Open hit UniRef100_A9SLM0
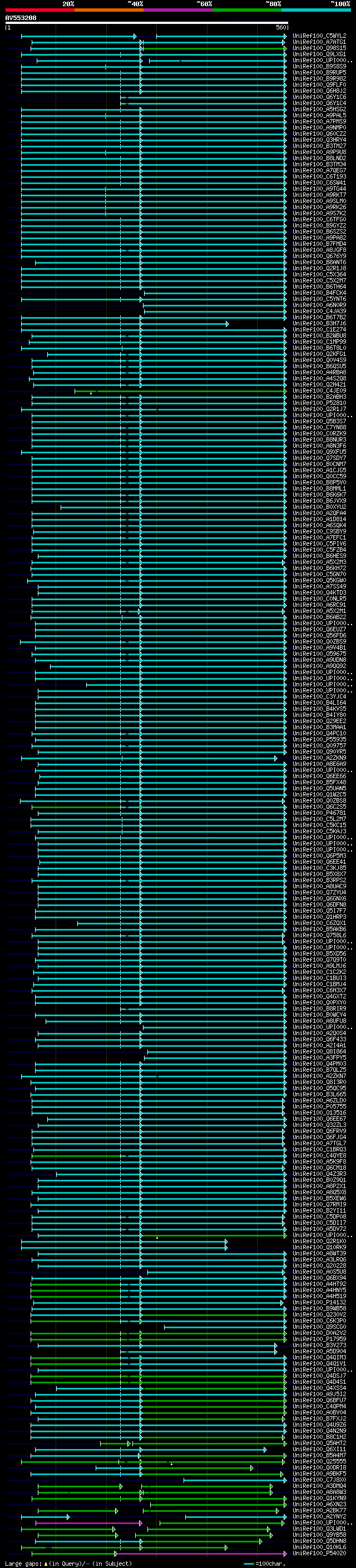 319,201
